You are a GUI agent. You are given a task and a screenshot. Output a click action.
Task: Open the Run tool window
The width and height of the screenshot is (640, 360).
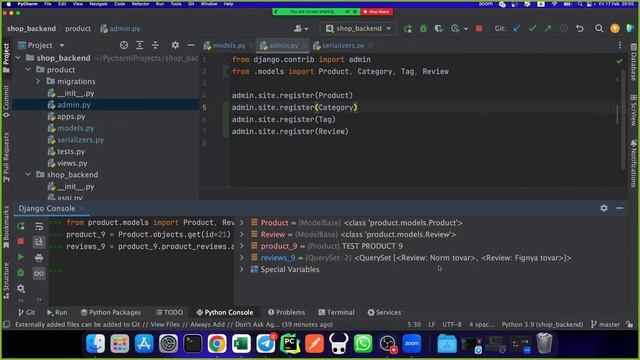click(x=57, y=312)
